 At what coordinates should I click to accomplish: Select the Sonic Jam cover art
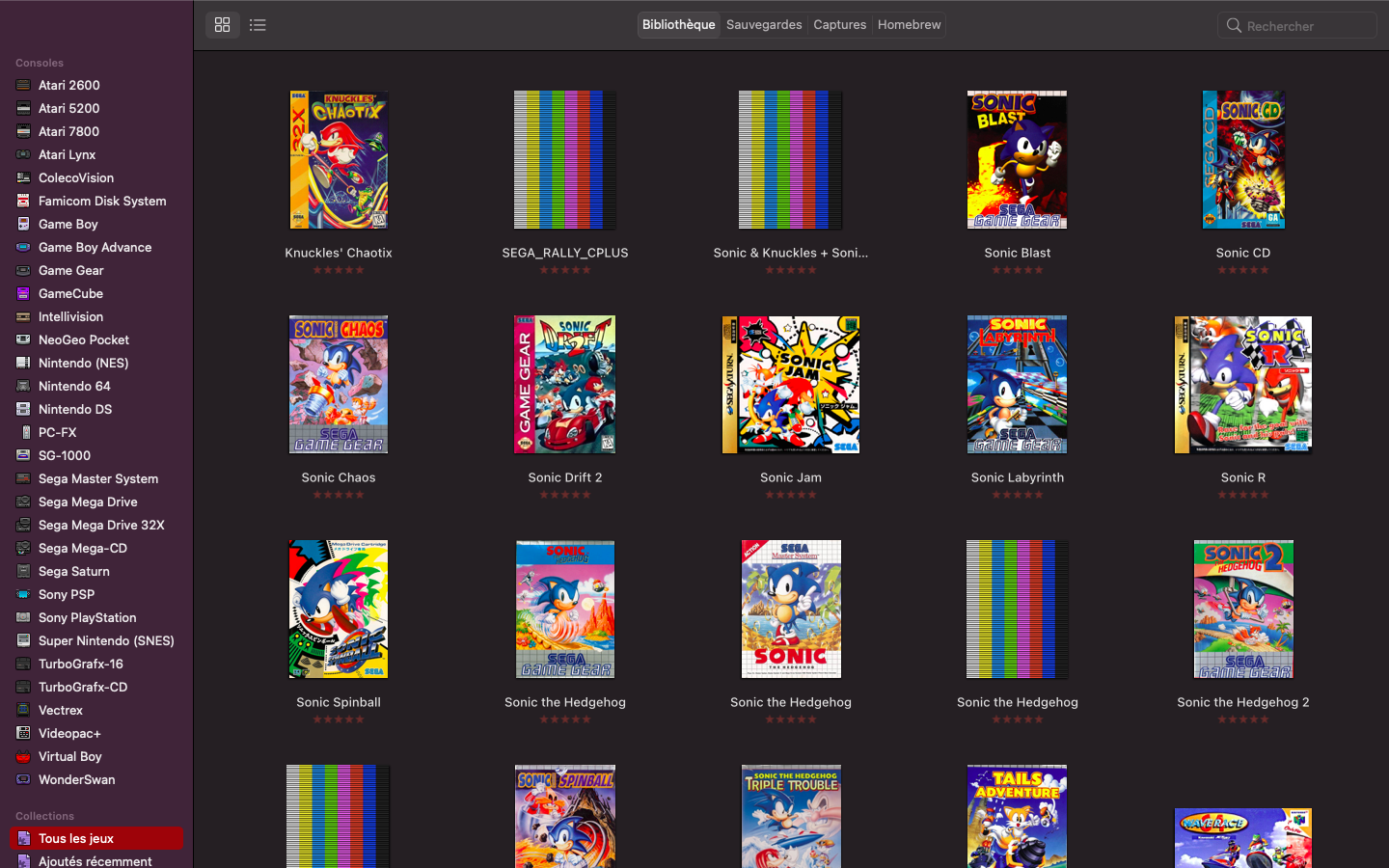coord(791,385)
